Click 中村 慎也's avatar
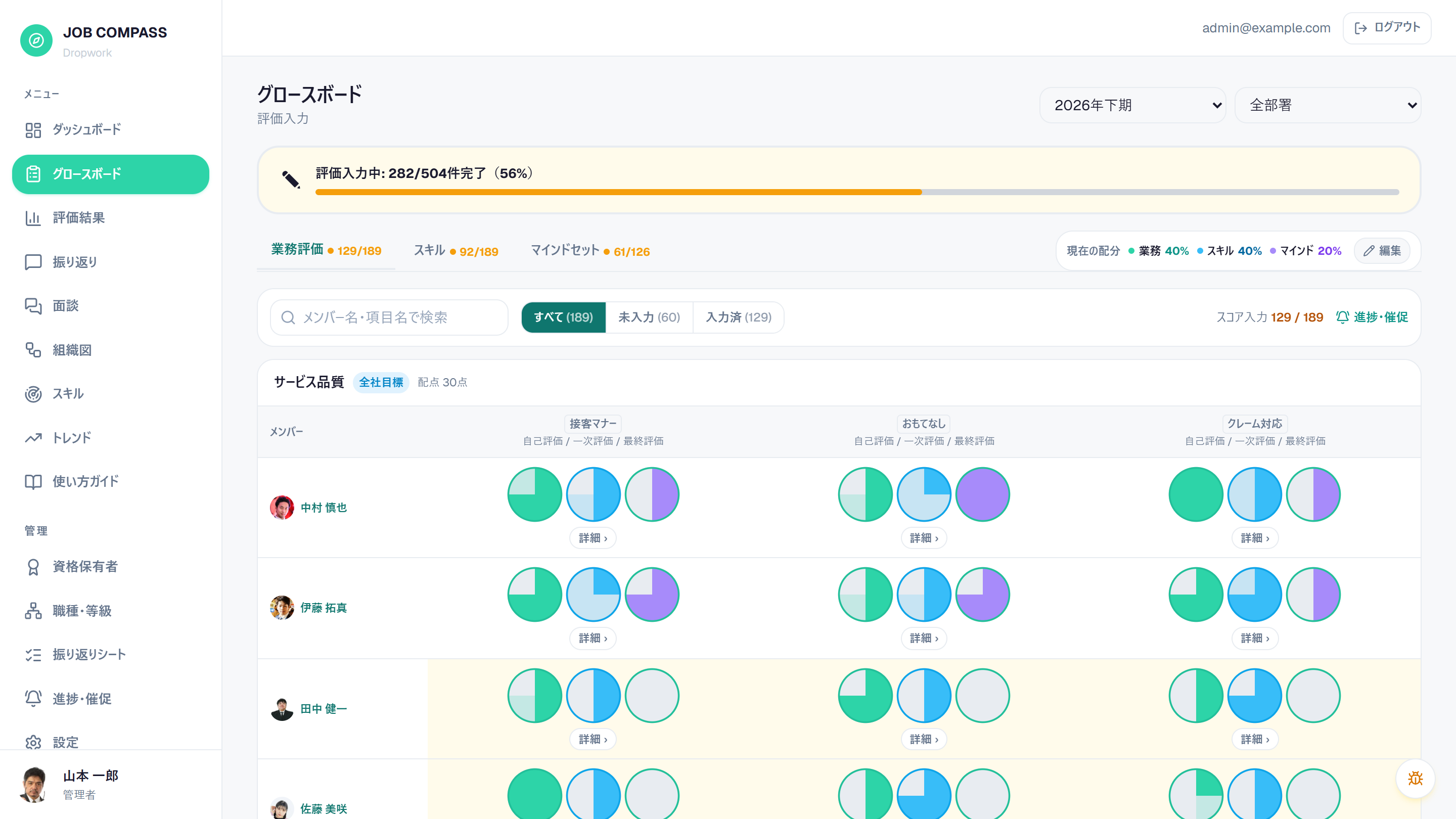Image resolution: width=1456 pixels, height=819 pixels. [282, 508]
